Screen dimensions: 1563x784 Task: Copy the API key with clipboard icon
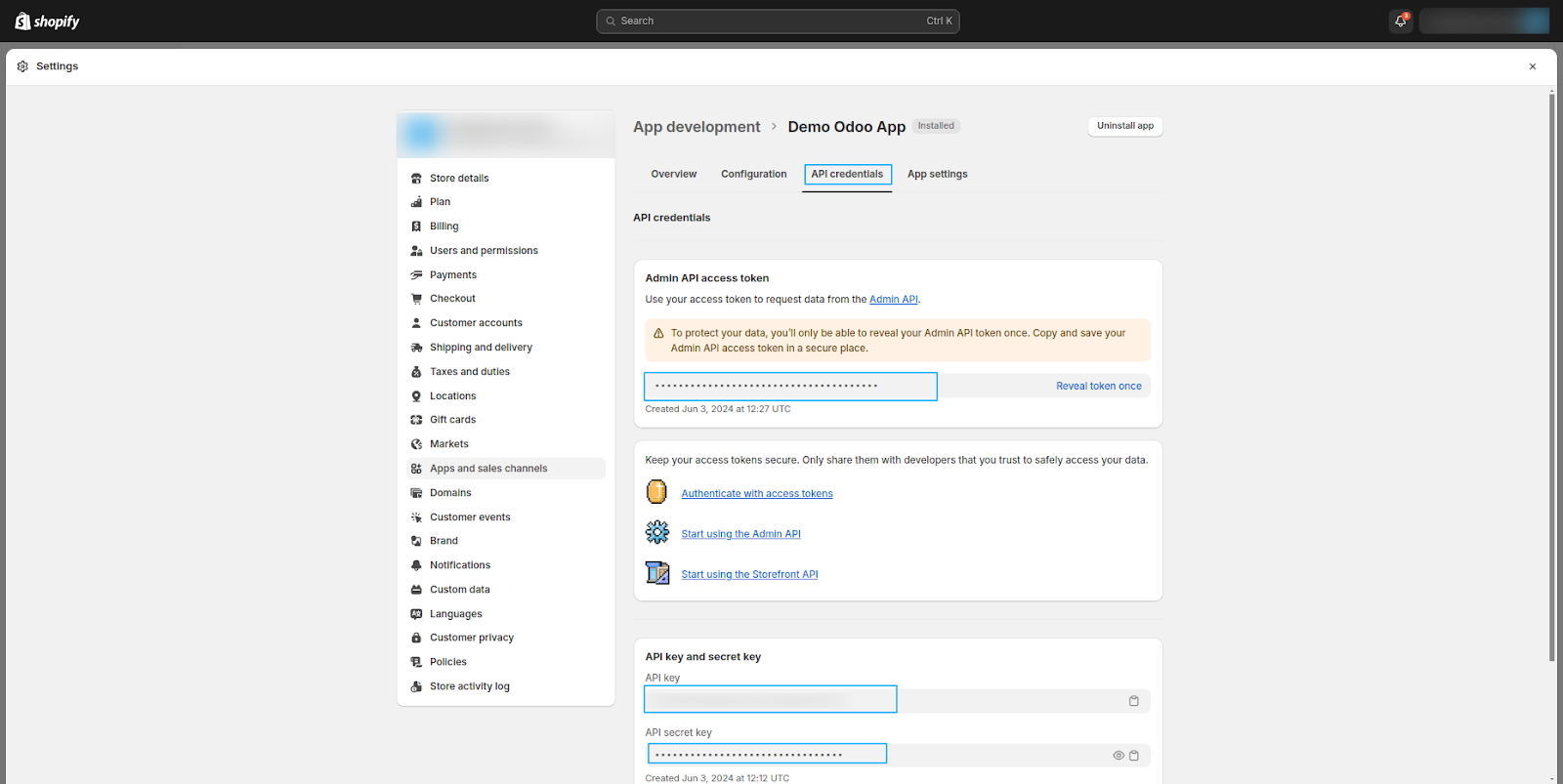point(1134,701)
